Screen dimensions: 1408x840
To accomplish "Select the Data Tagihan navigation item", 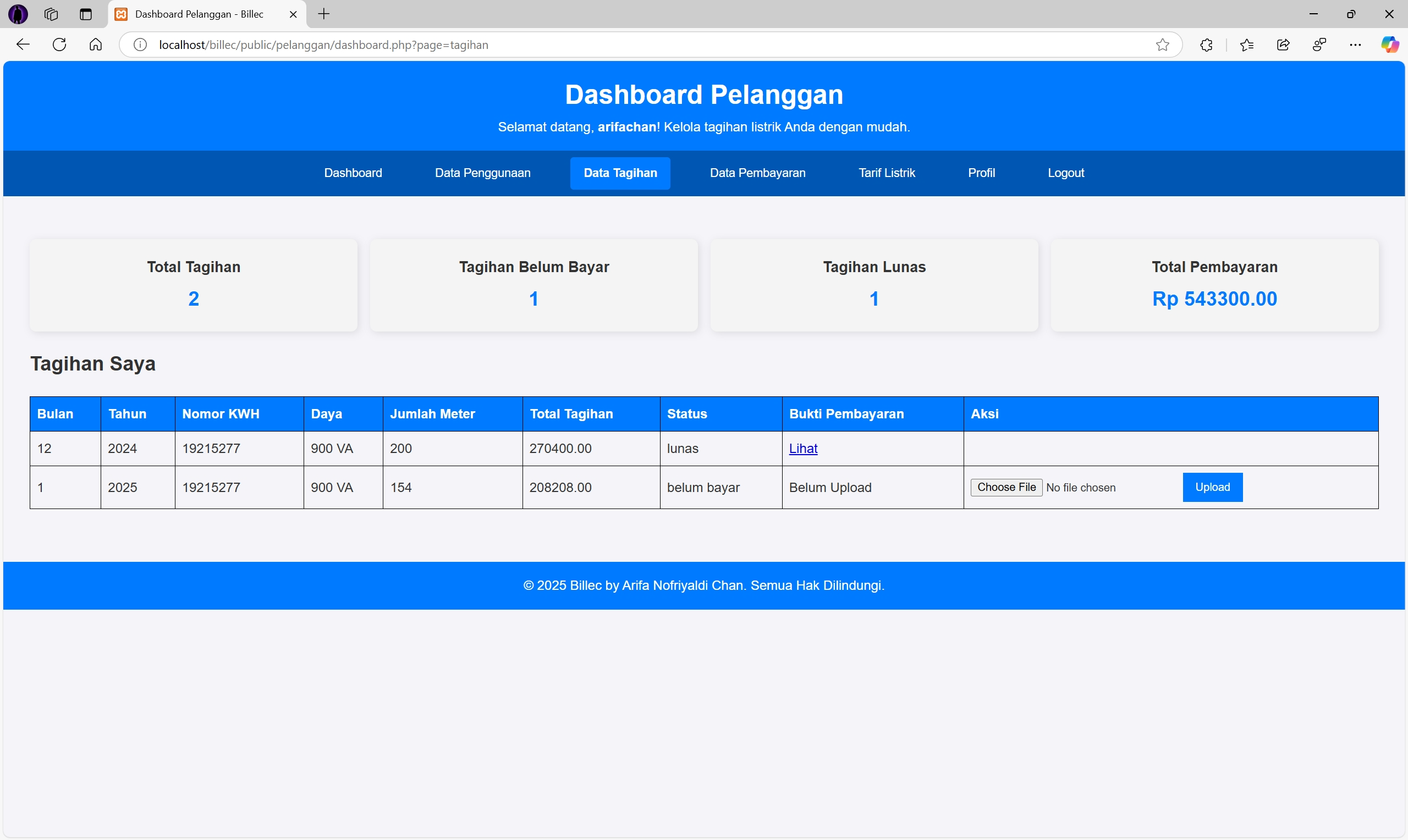I will (x=620, y=173).
